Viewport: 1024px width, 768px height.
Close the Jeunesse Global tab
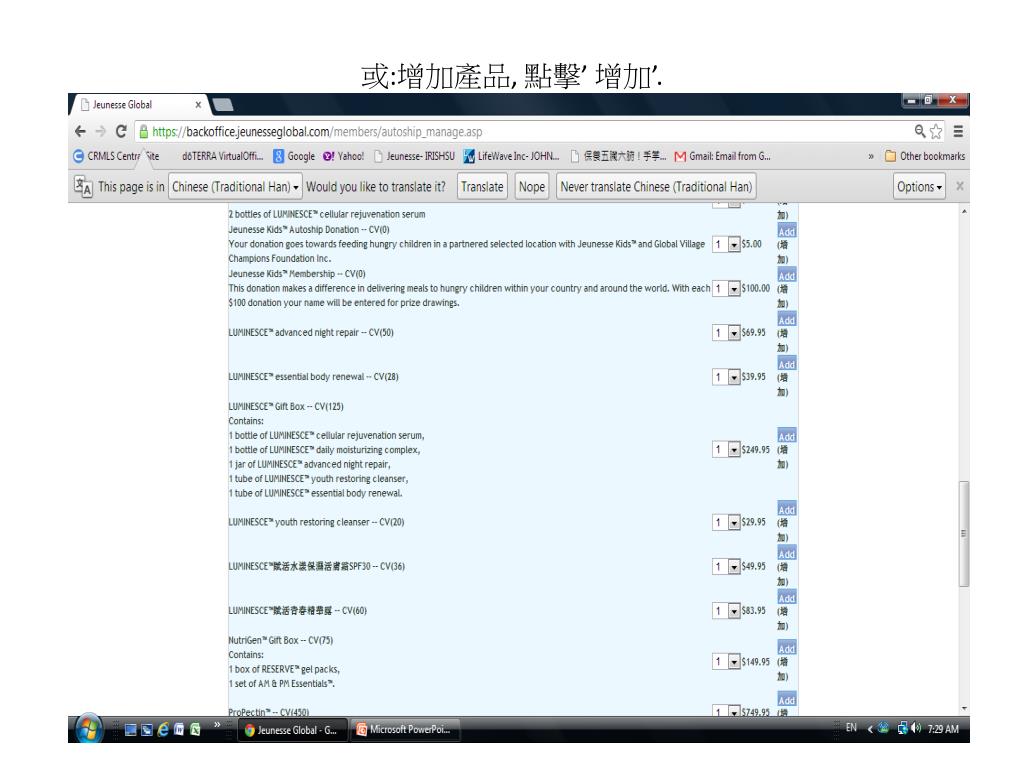(x=198, y=104)
